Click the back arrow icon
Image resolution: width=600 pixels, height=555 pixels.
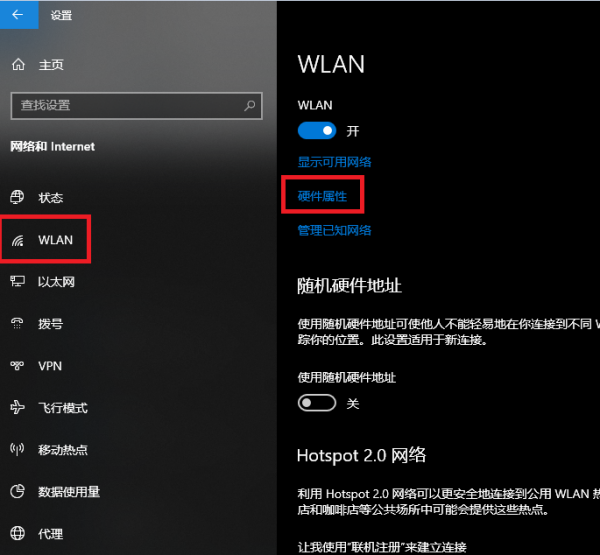18,15
